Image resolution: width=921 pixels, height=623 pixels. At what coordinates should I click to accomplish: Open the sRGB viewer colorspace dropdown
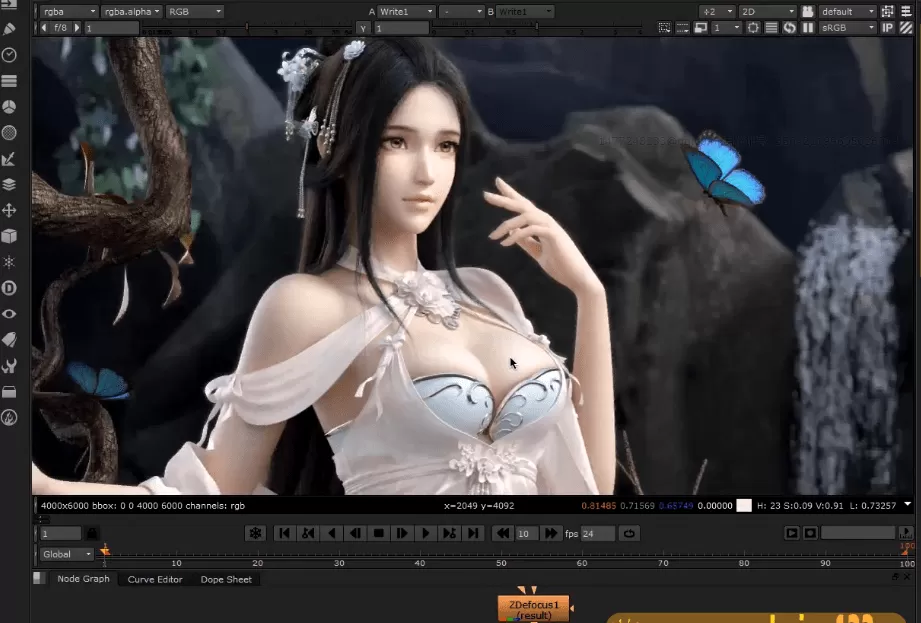pos(845,28)
